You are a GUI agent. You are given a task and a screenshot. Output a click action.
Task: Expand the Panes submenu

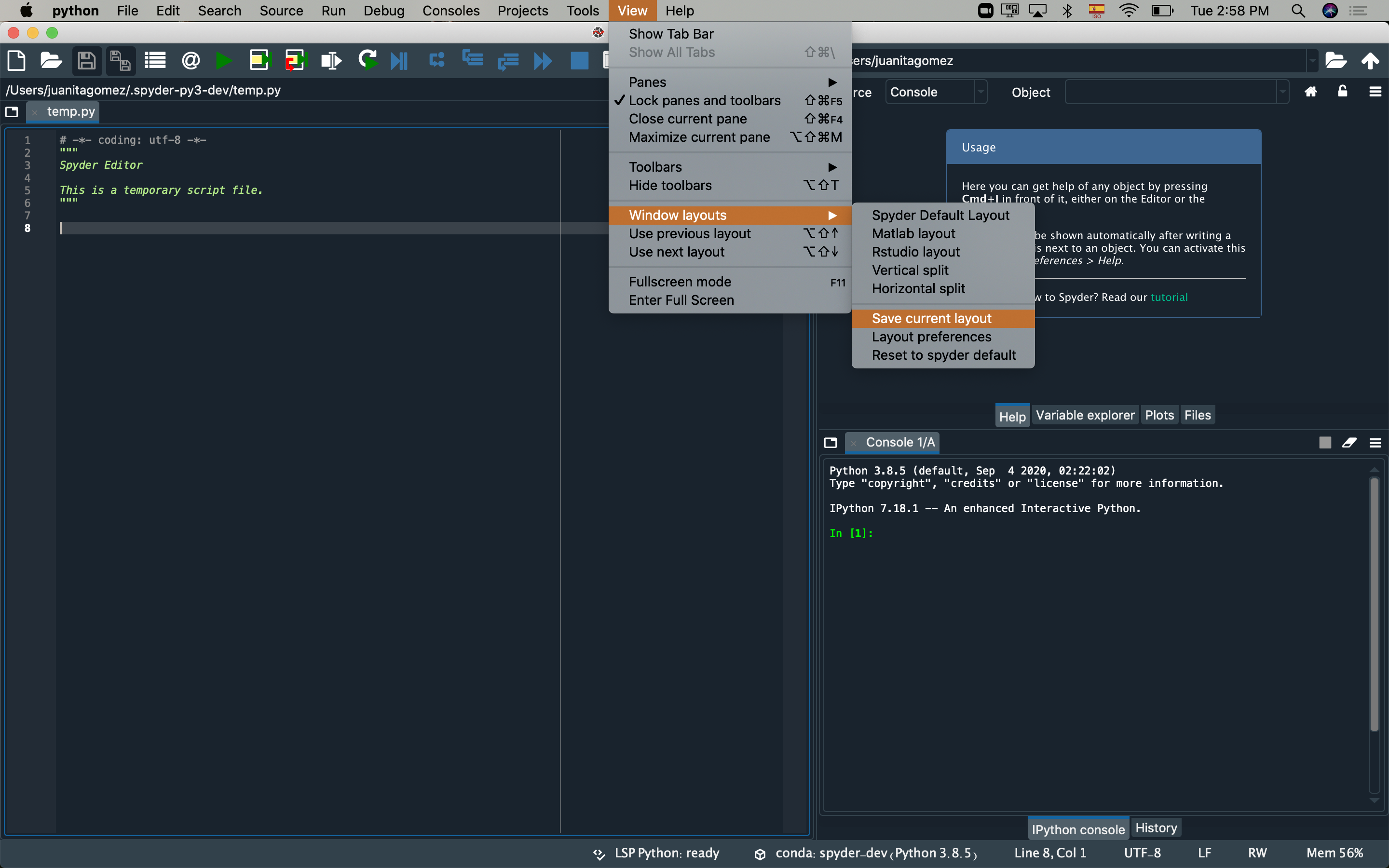click(x=647, y=81)
